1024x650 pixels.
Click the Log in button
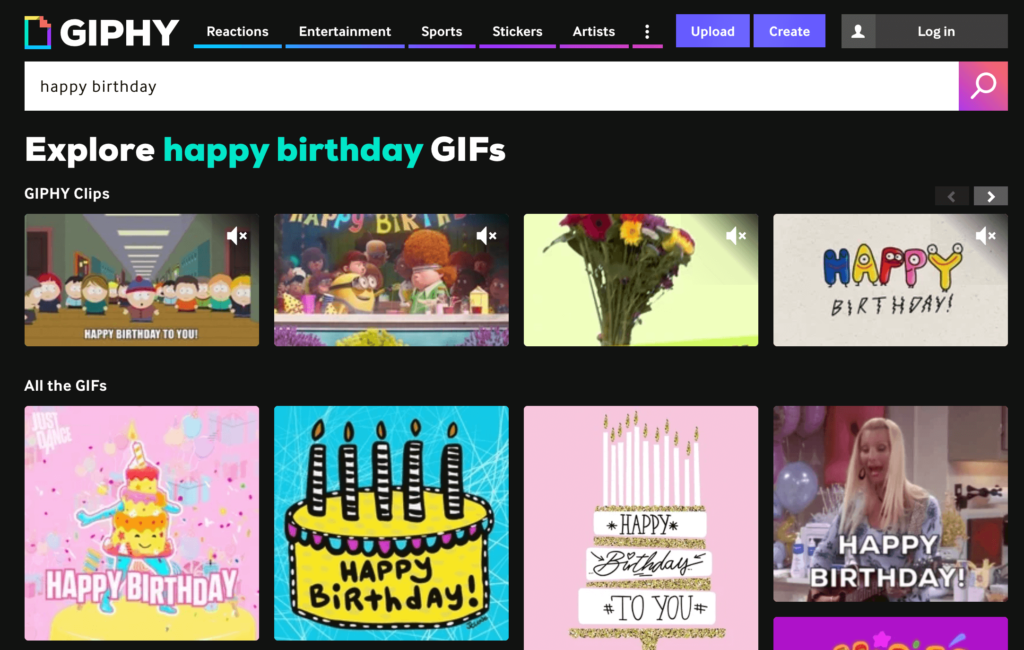[936, 31]
